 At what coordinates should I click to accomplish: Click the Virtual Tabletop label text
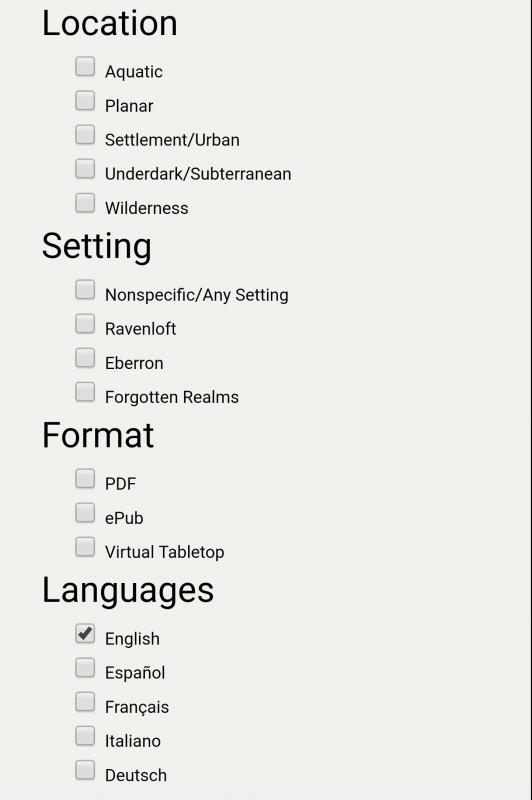[165, 552]
